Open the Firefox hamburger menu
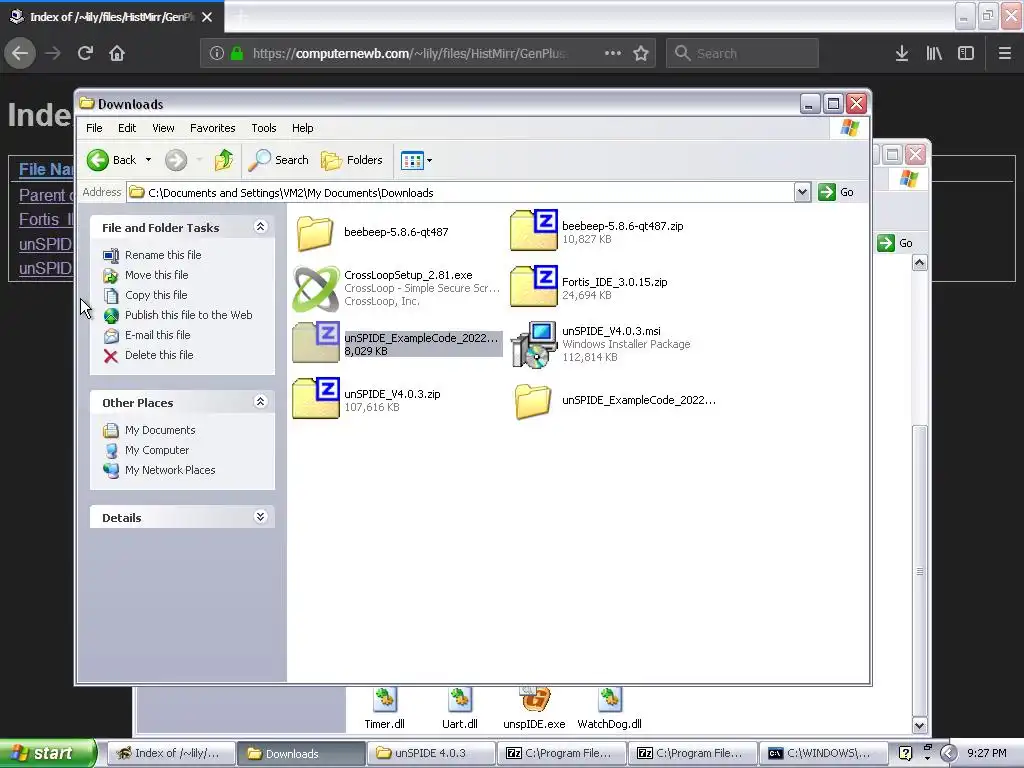The height and width of the screenshot is (768, 1024). (x=1004, y=53)
